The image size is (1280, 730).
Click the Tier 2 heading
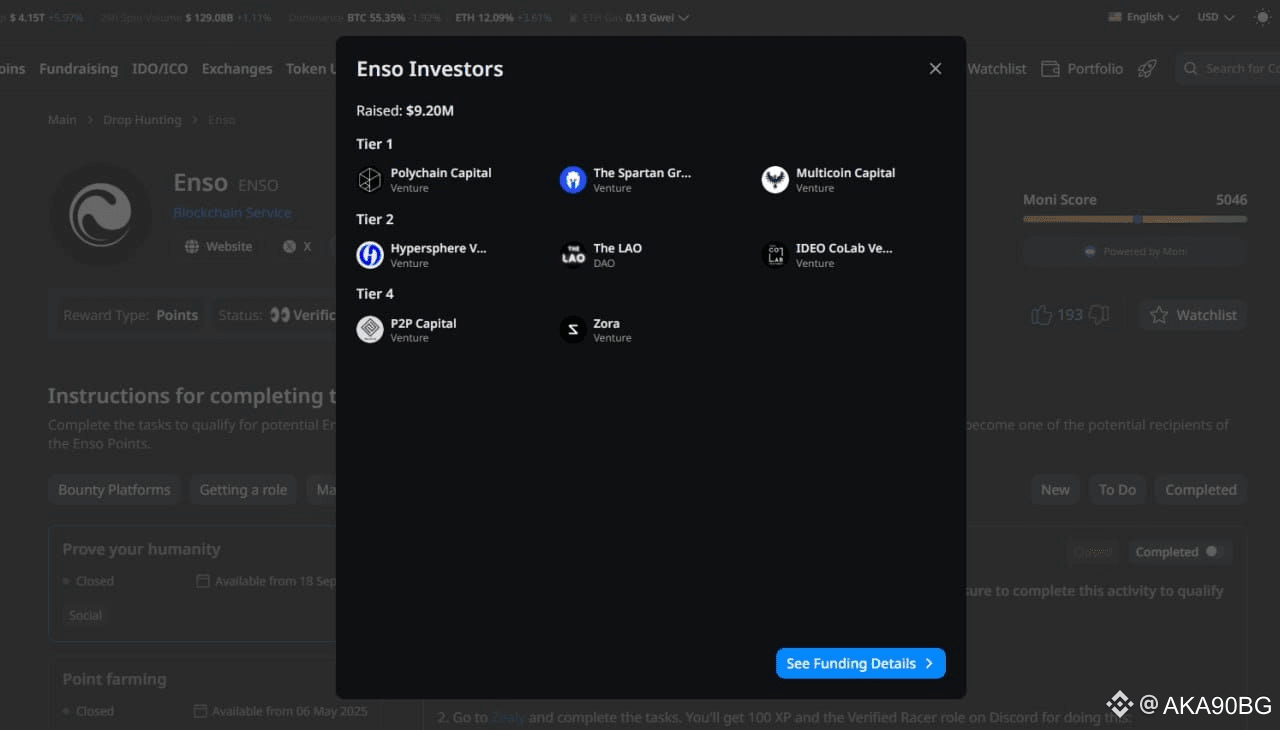click(x=375, y=219)
